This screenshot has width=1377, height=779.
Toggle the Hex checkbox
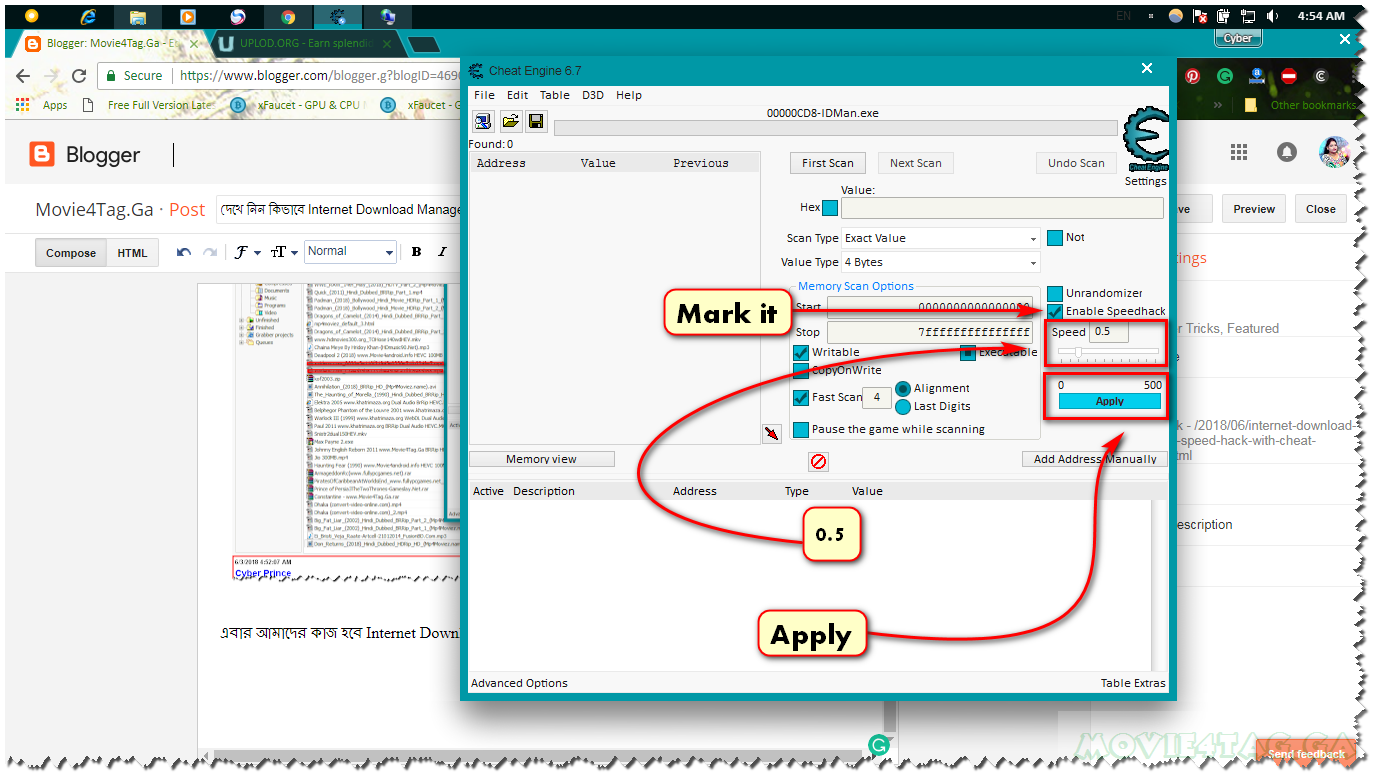[x=830, y=208]
